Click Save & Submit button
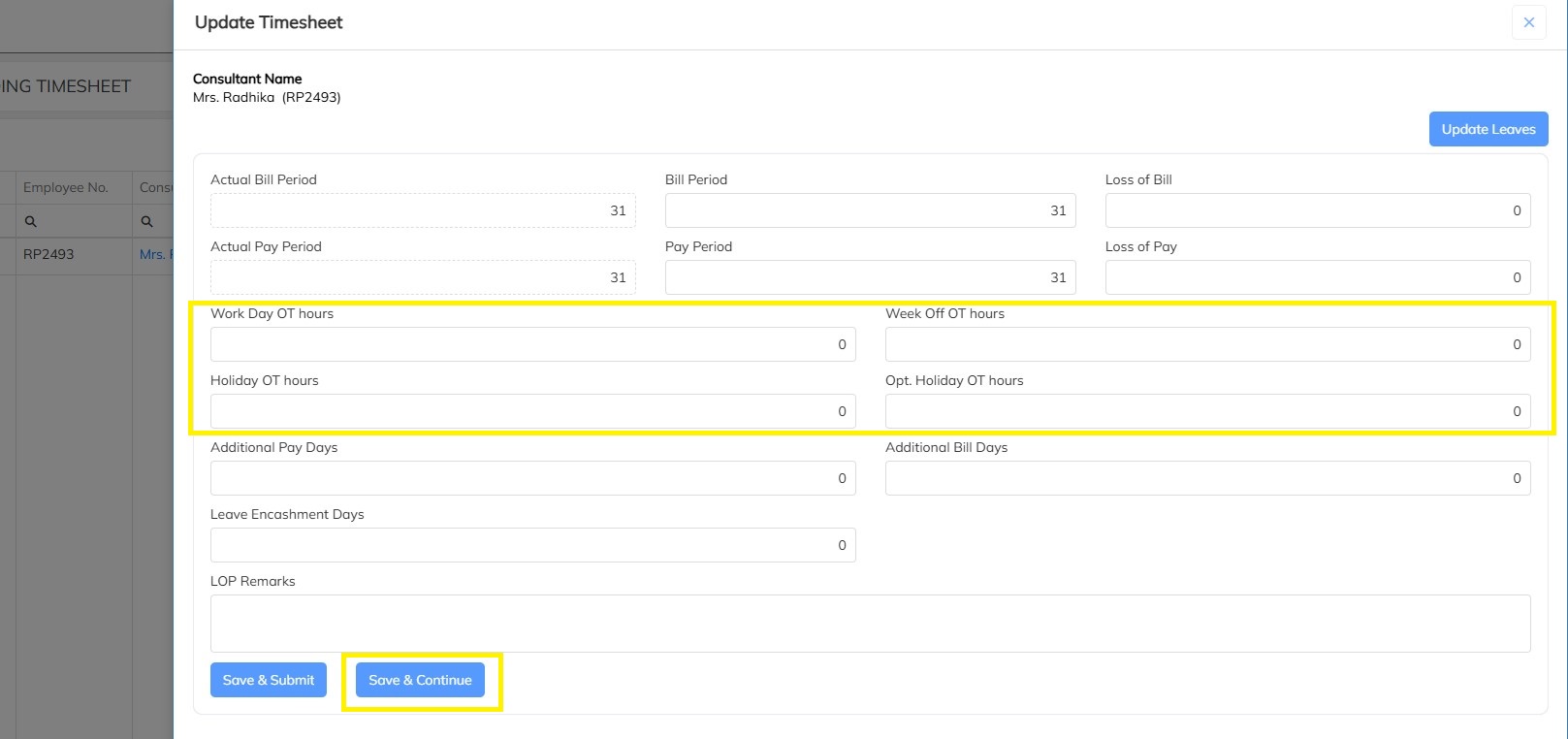1568x739 pixels. [269, 680]
